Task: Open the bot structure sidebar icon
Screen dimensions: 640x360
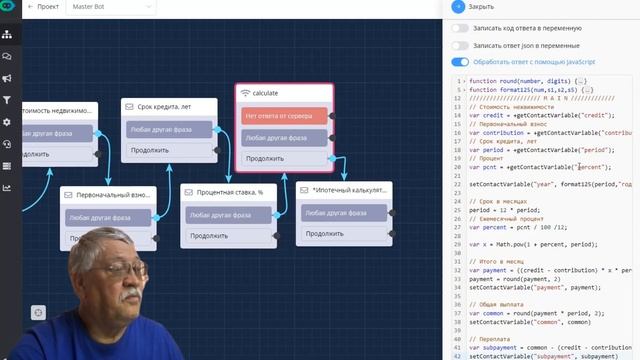Action: [7, 34]
